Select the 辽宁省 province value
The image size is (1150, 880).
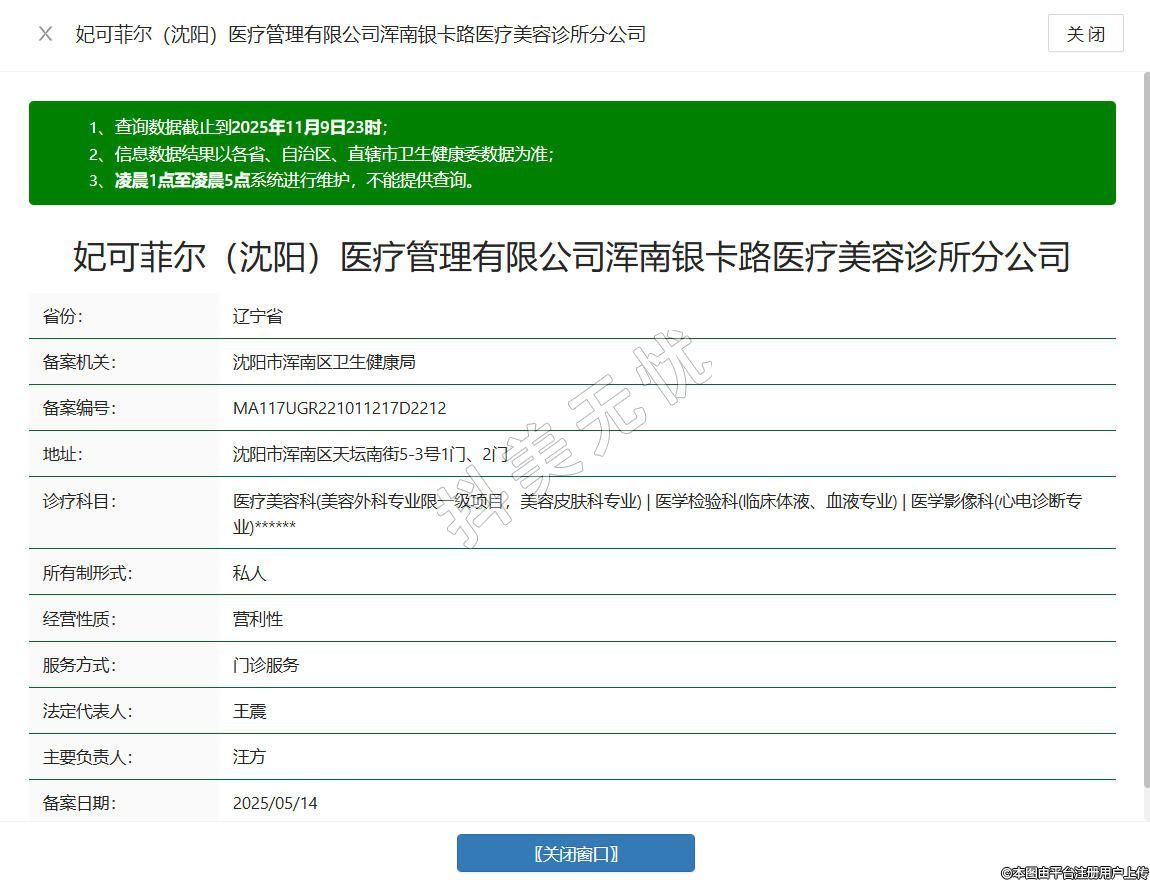258,316
